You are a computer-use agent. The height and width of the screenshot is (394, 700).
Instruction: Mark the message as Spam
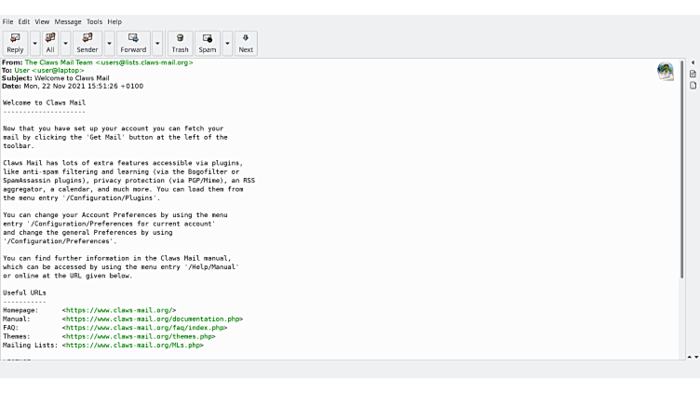click(x=207, y=43)
